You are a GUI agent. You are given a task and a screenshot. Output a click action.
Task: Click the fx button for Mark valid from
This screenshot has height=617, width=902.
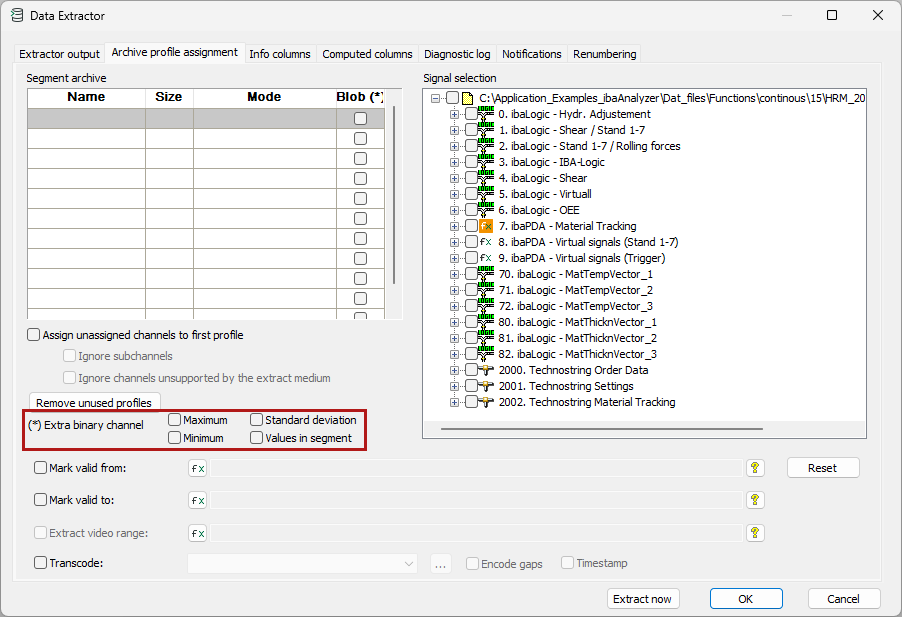tap(197, 469)
